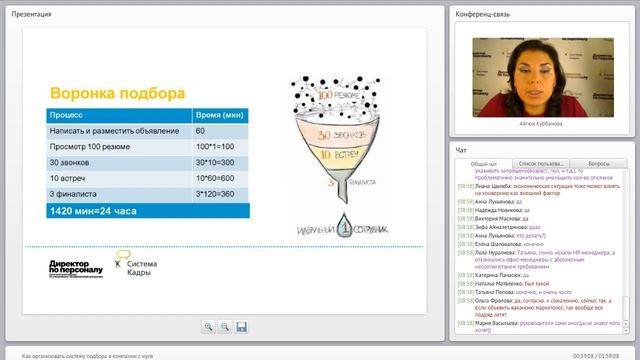Click the Время (мин) table header

click(220, 116)
